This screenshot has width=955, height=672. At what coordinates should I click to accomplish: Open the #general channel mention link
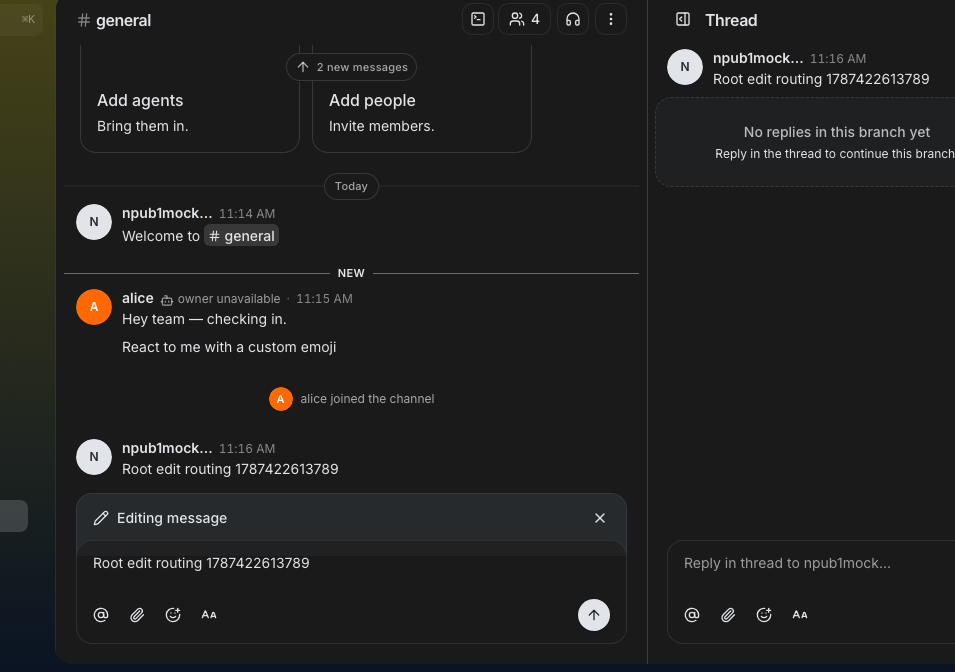pos(242,236)
